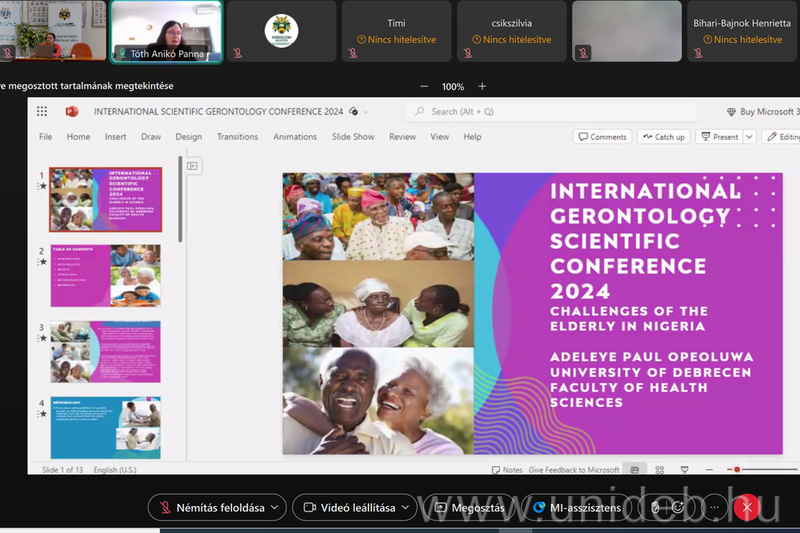Collapse the slide thumbnail panel icon
Viewport: 800px width, 533px height.
193,166
